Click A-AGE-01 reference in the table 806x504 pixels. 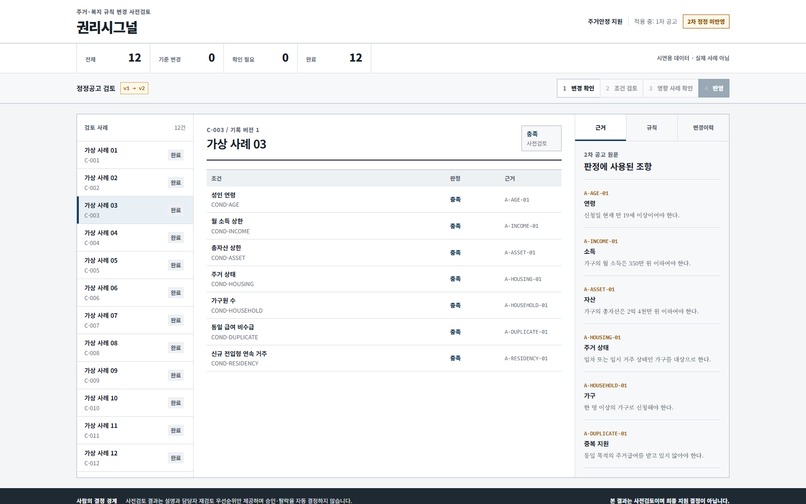pos(517,200)
